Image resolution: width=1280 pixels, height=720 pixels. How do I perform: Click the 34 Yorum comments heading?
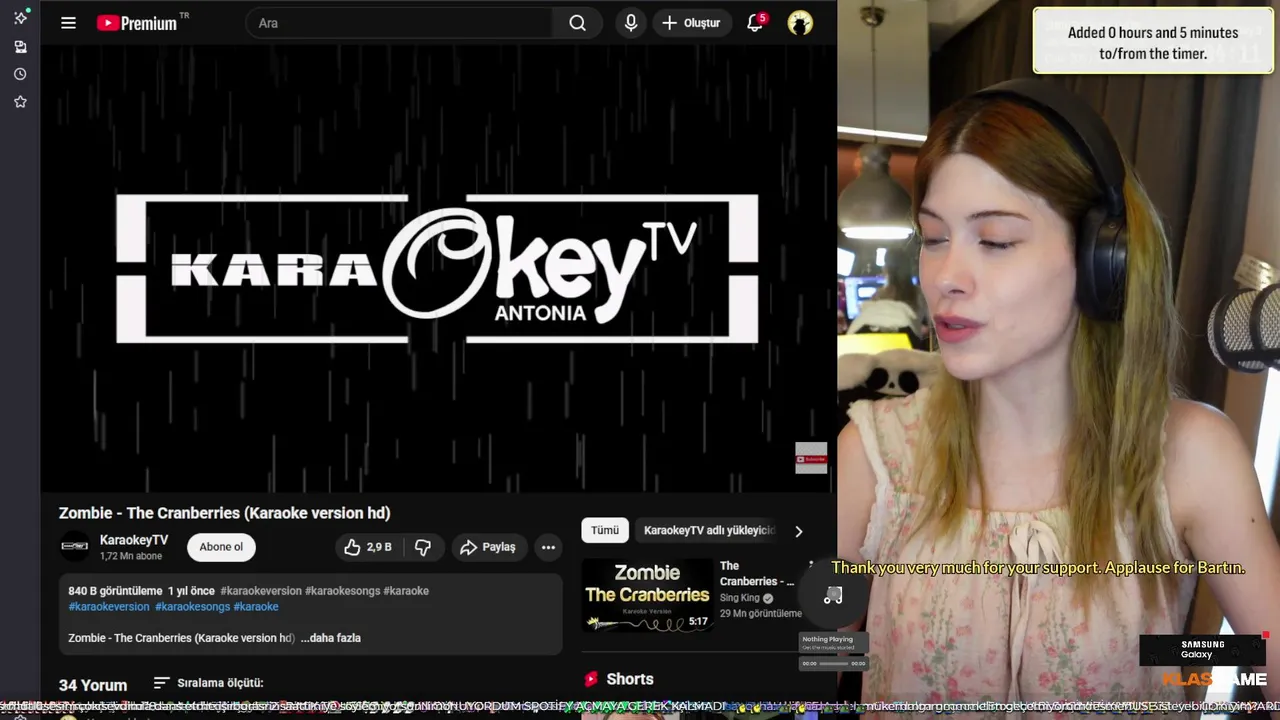coord(93,685)
